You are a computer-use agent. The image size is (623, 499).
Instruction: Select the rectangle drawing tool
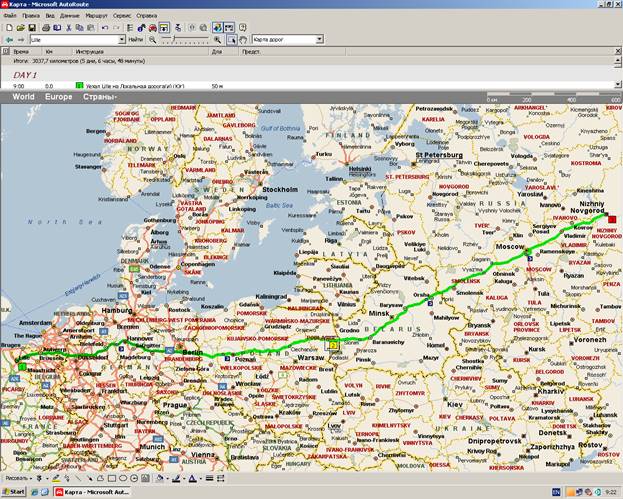tap(112, 478)
